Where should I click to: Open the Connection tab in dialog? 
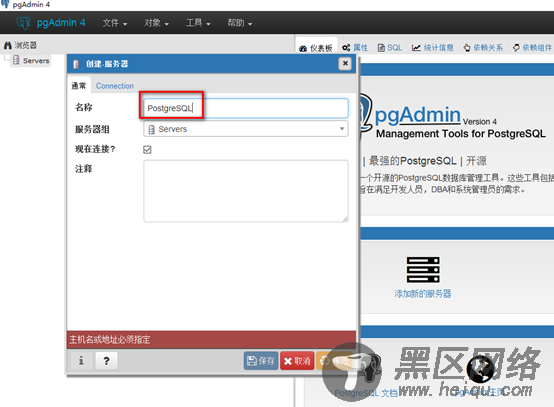(115, 86)
